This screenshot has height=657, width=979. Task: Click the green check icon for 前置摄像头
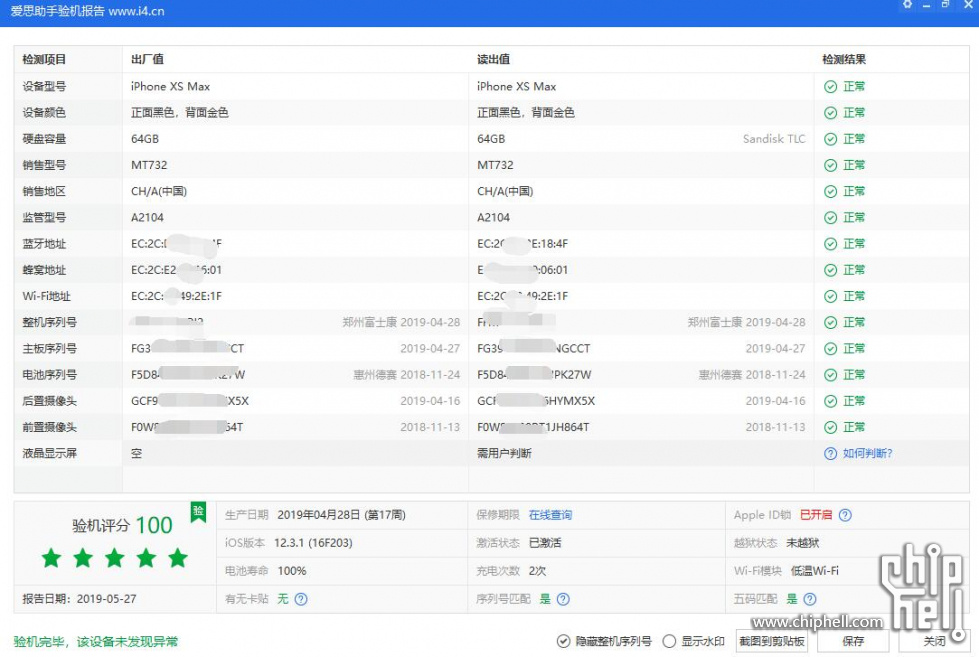[830, 428]
